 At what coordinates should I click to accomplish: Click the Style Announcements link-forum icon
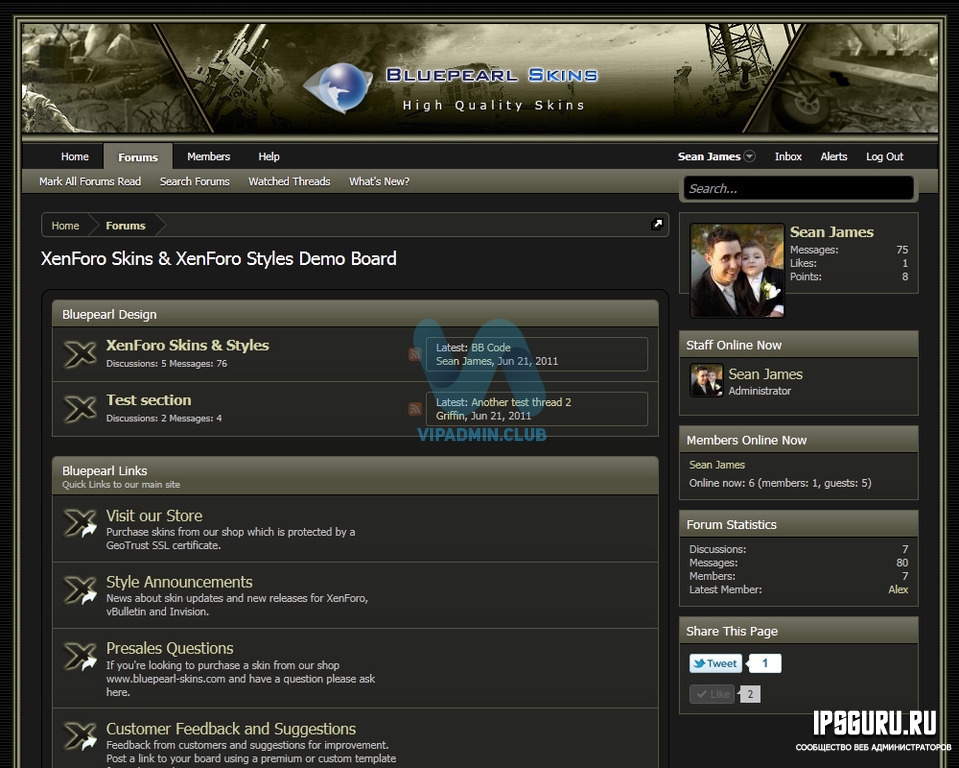tap(80, 590)
